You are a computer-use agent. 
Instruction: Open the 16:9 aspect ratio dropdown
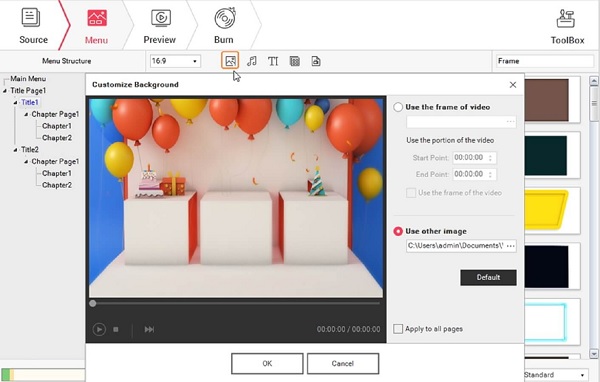(x=175, y=61)
